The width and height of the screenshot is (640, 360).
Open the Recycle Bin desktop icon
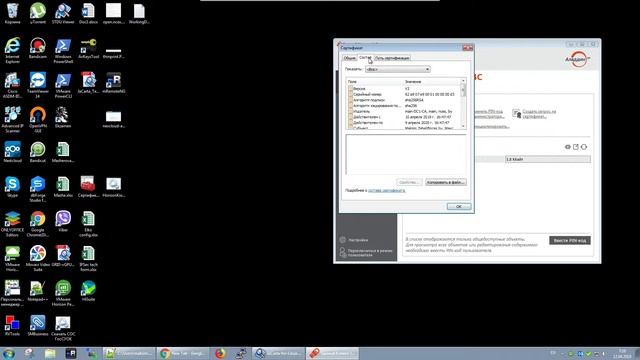(x=13, y=13)
